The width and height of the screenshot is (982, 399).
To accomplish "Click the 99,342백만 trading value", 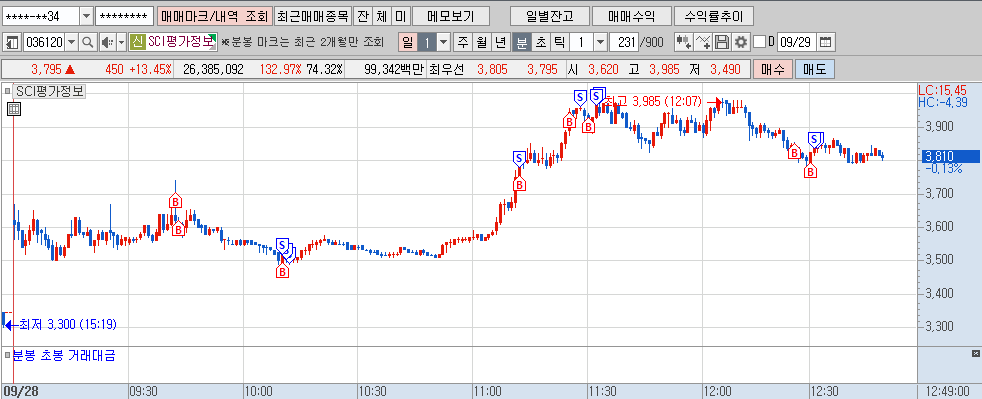I will 393,69.
